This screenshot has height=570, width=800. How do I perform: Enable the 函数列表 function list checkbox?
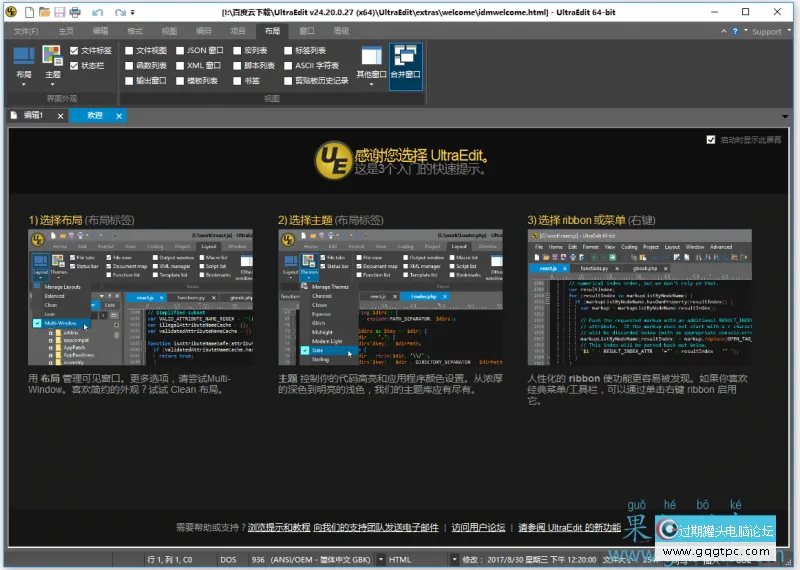click(129, 65)
